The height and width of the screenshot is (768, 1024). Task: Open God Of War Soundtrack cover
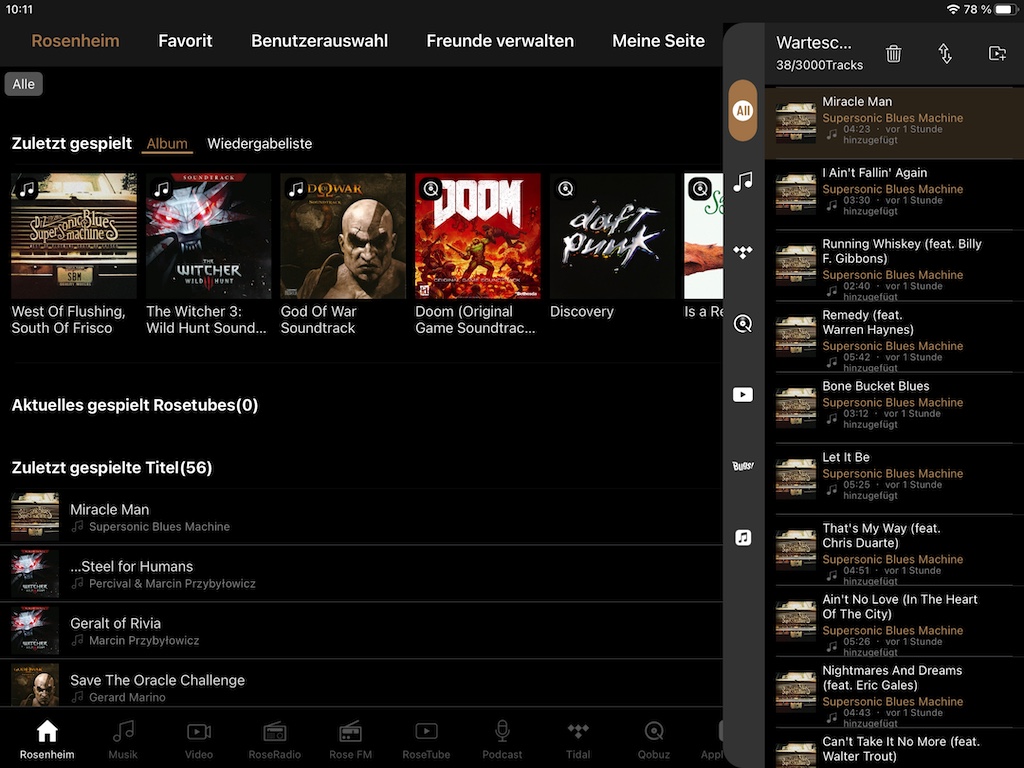343,236
